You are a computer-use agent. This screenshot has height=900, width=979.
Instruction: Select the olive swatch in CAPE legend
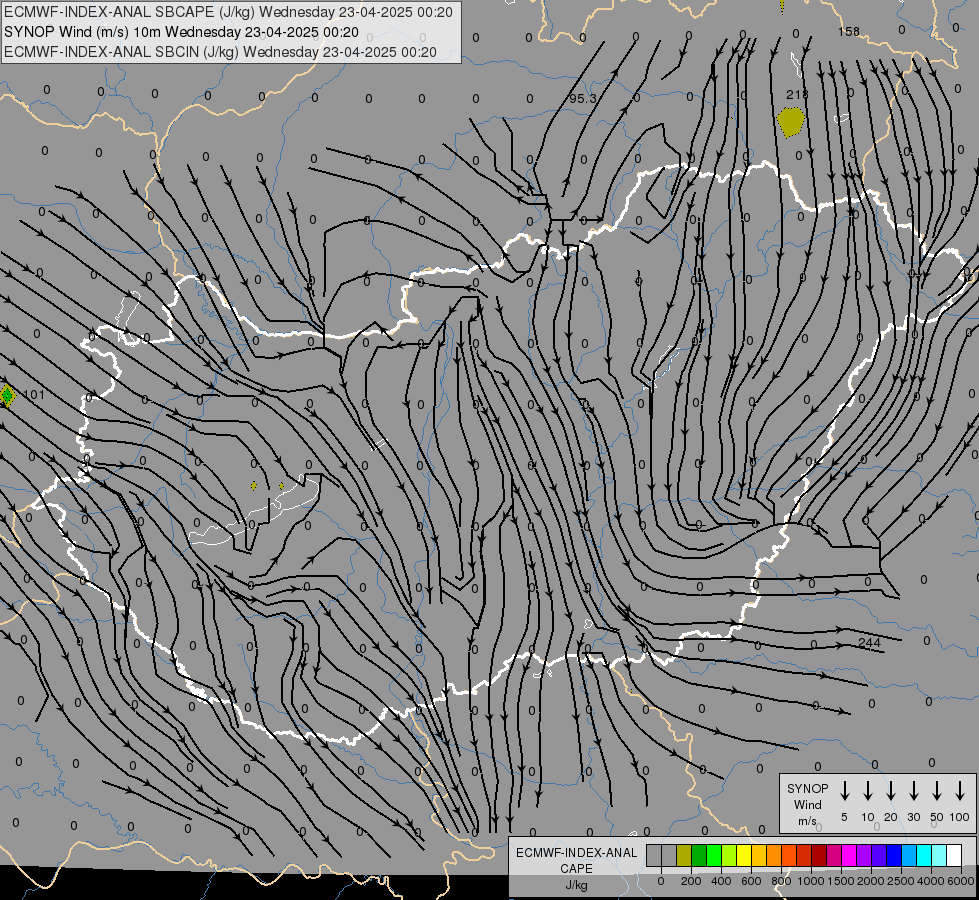684,855
